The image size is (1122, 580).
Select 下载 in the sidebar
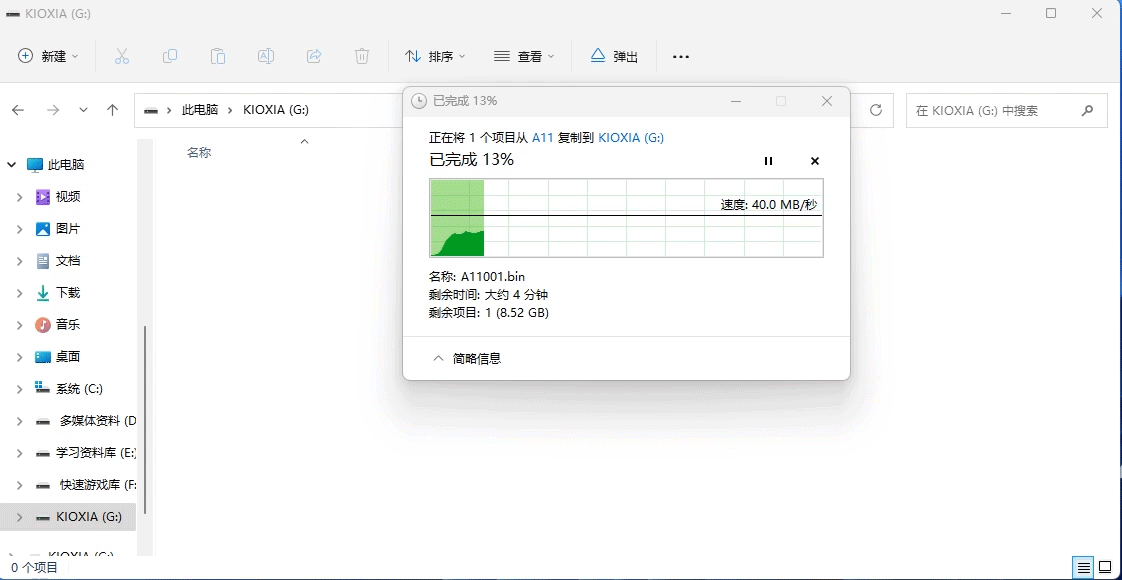tap(68, 293)
